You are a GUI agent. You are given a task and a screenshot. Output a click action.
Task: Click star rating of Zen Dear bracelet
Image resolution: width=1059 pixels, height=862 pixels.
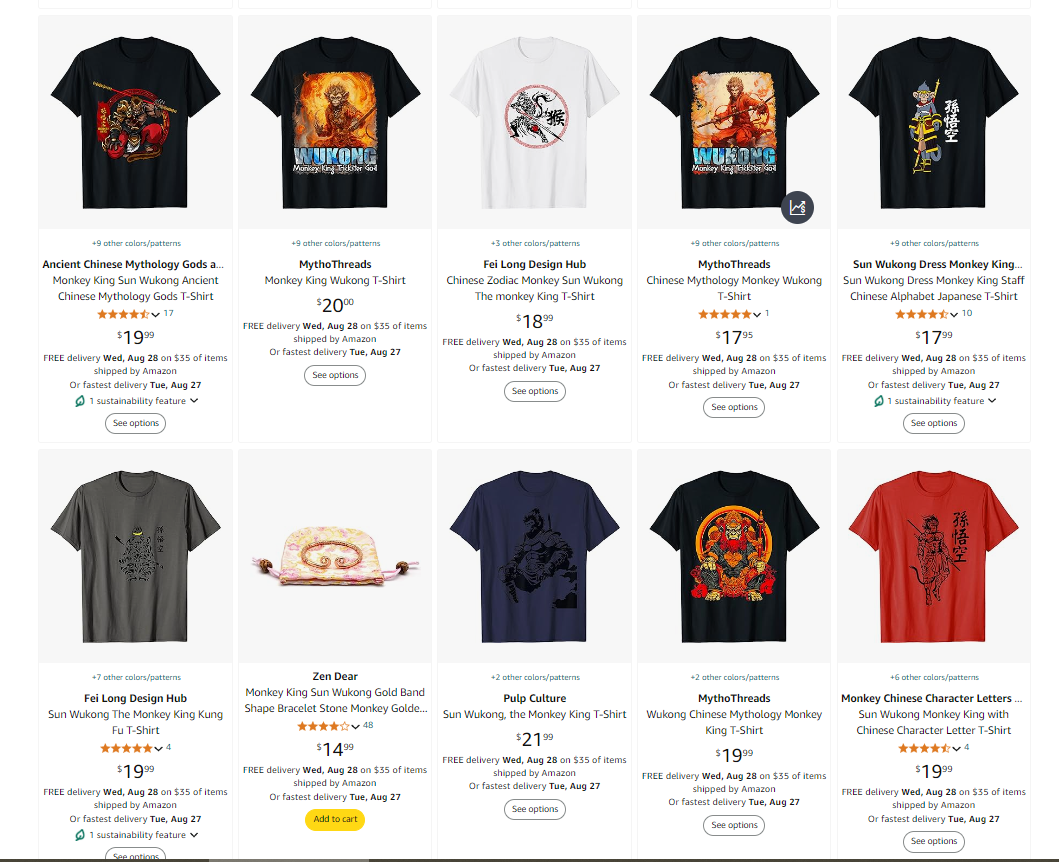coord(324,726)
